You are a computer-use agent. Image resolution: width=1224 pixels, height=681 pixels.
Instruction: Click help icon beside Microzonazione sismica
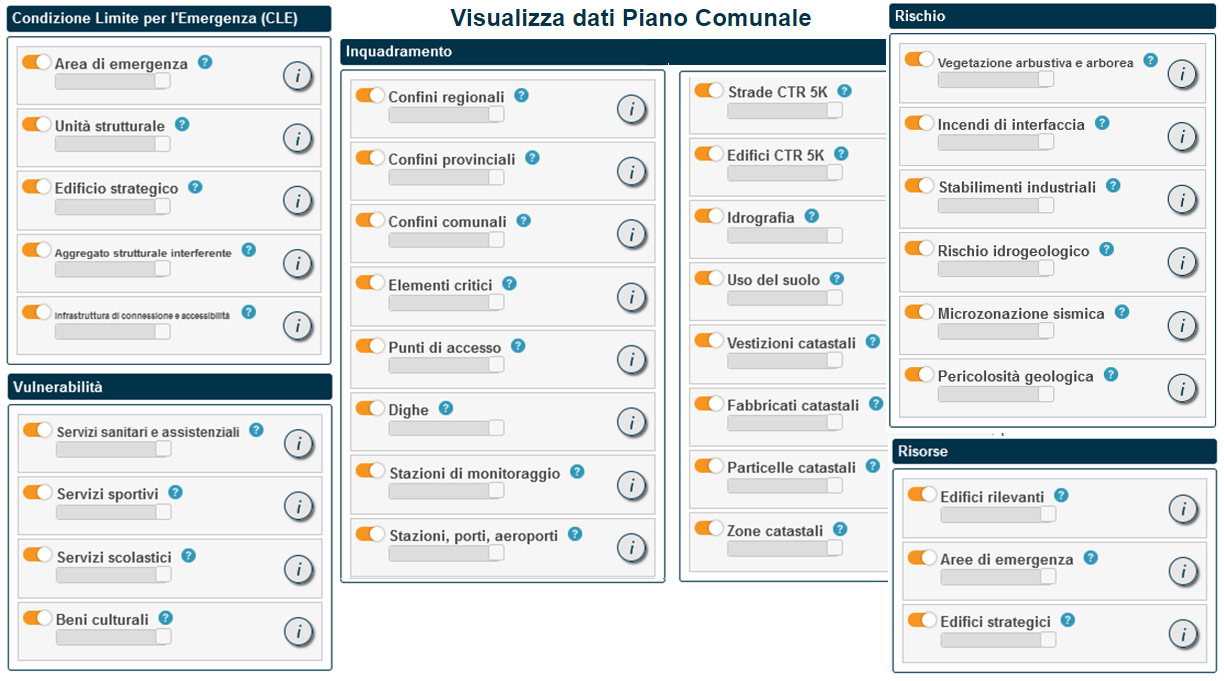1122,312
